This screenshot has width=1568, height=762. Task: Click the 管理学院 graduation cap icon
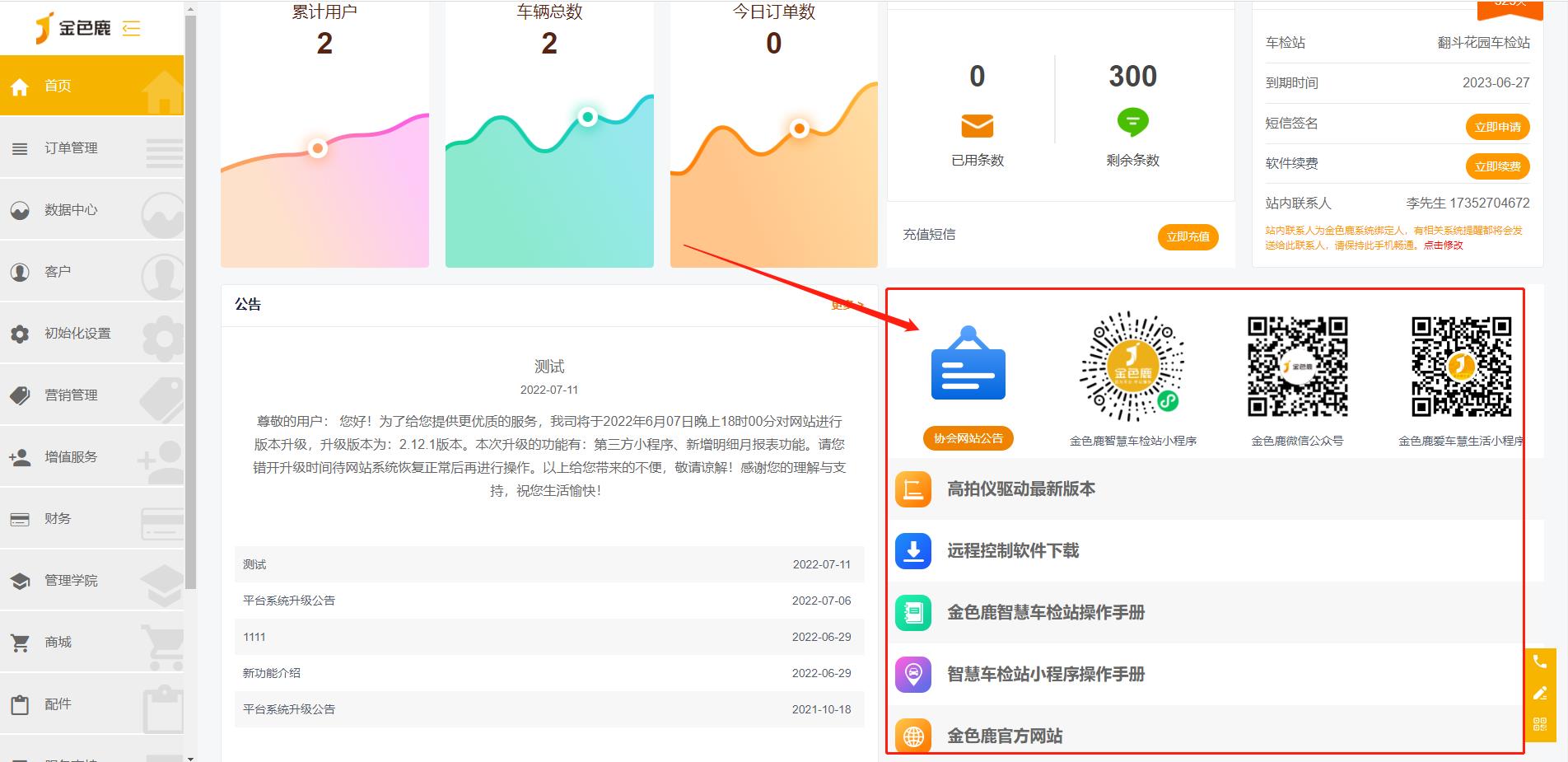tap(20, 581)
